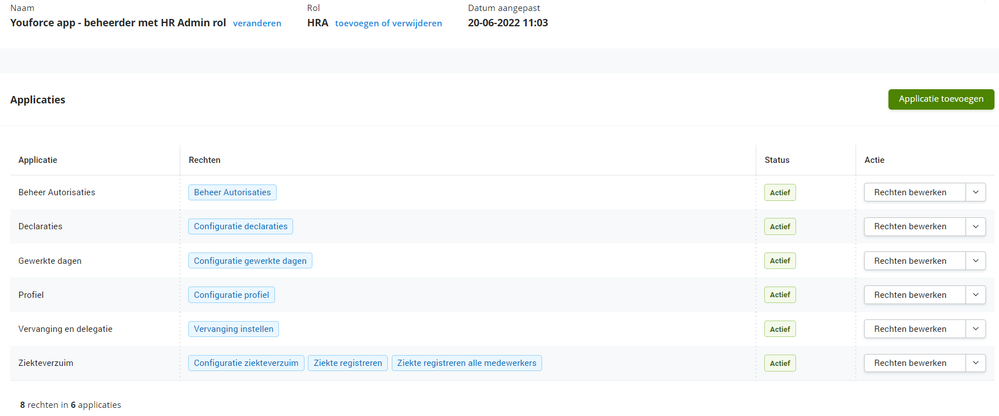Click Rechten bewerken in Ziekteverzuim row

point(915,363)
